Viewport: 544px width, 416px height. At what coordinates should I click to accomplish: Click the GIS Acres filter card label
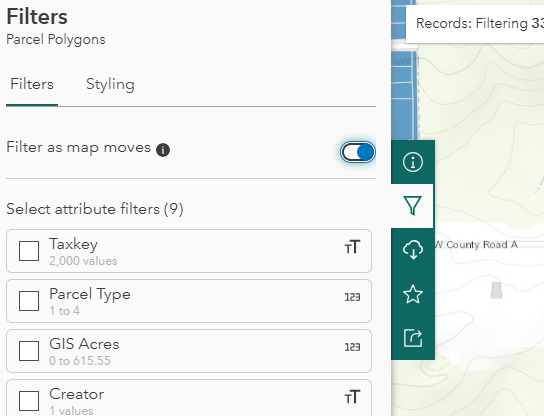point(84,344)
